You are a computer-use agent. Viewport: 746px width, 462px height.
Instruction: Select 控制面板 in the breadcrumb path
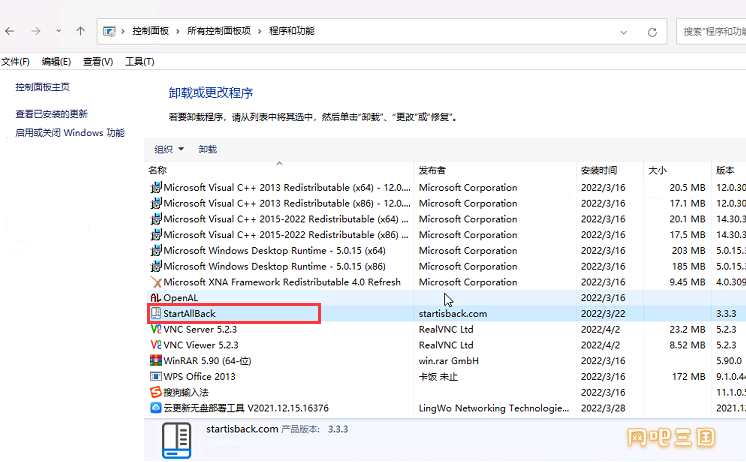point(150,31)
